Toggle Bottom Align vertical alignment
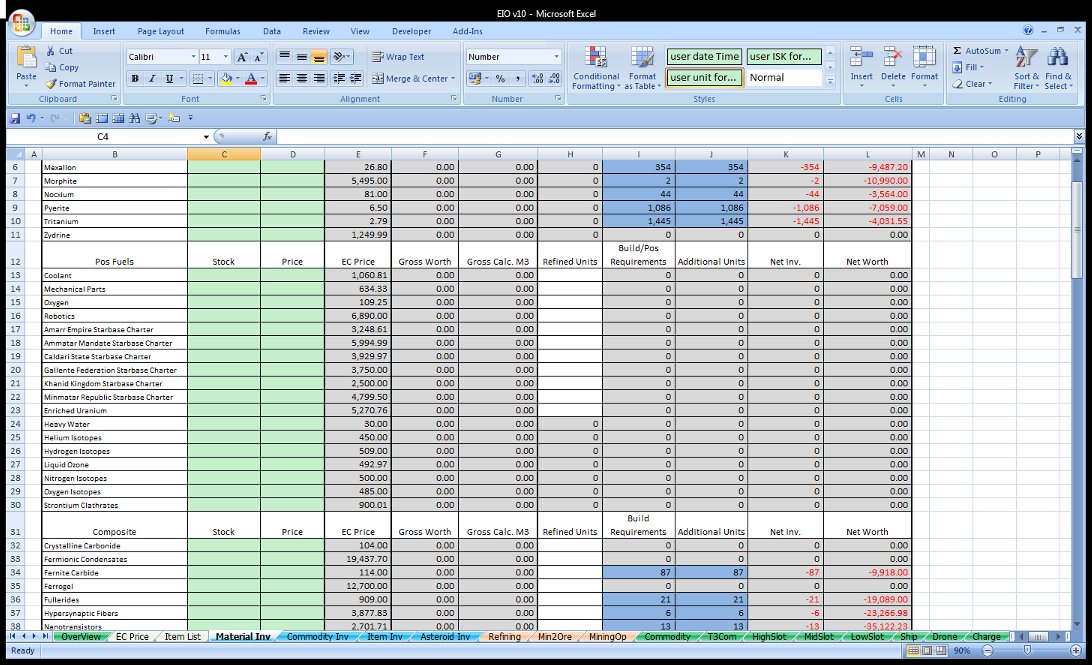The width and height of the screenshot is (1092, 665). (x=318, y=57)
